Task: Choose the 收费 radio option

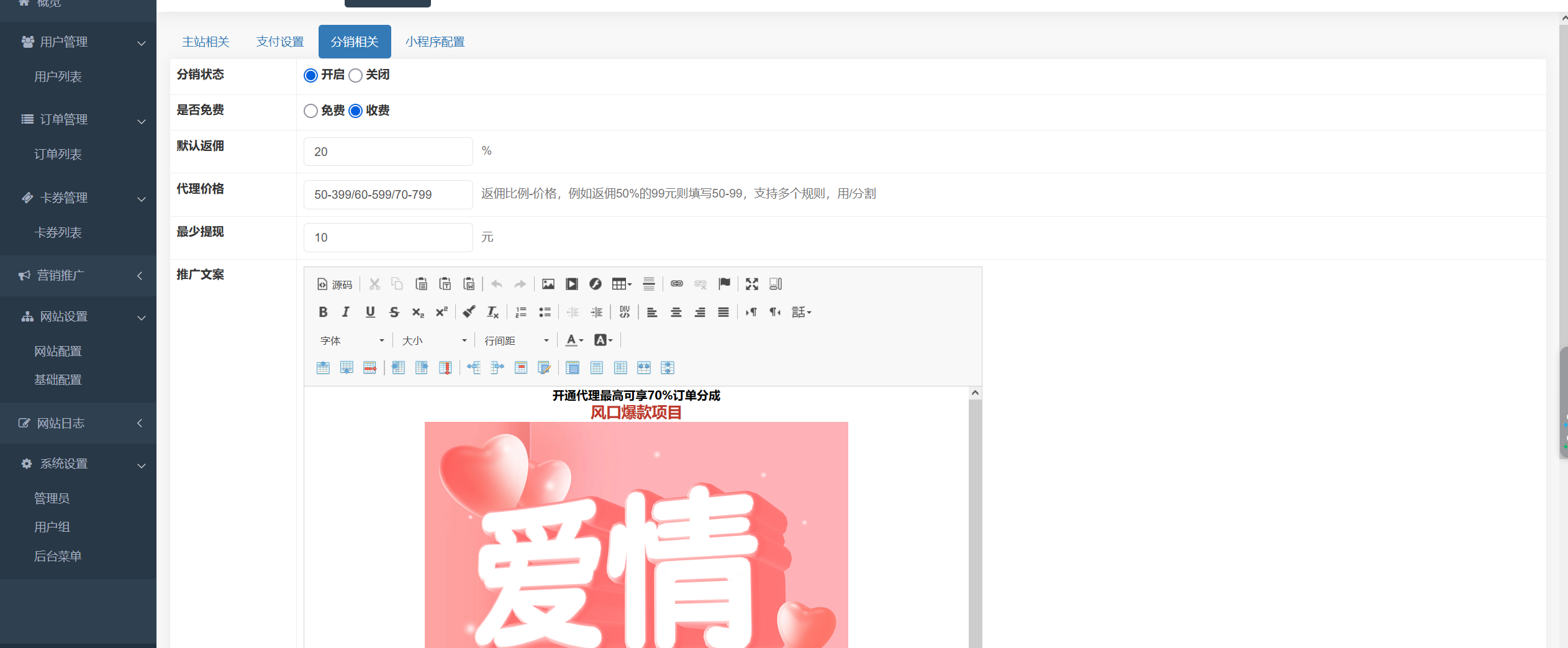Action: [x=355, y=111]
